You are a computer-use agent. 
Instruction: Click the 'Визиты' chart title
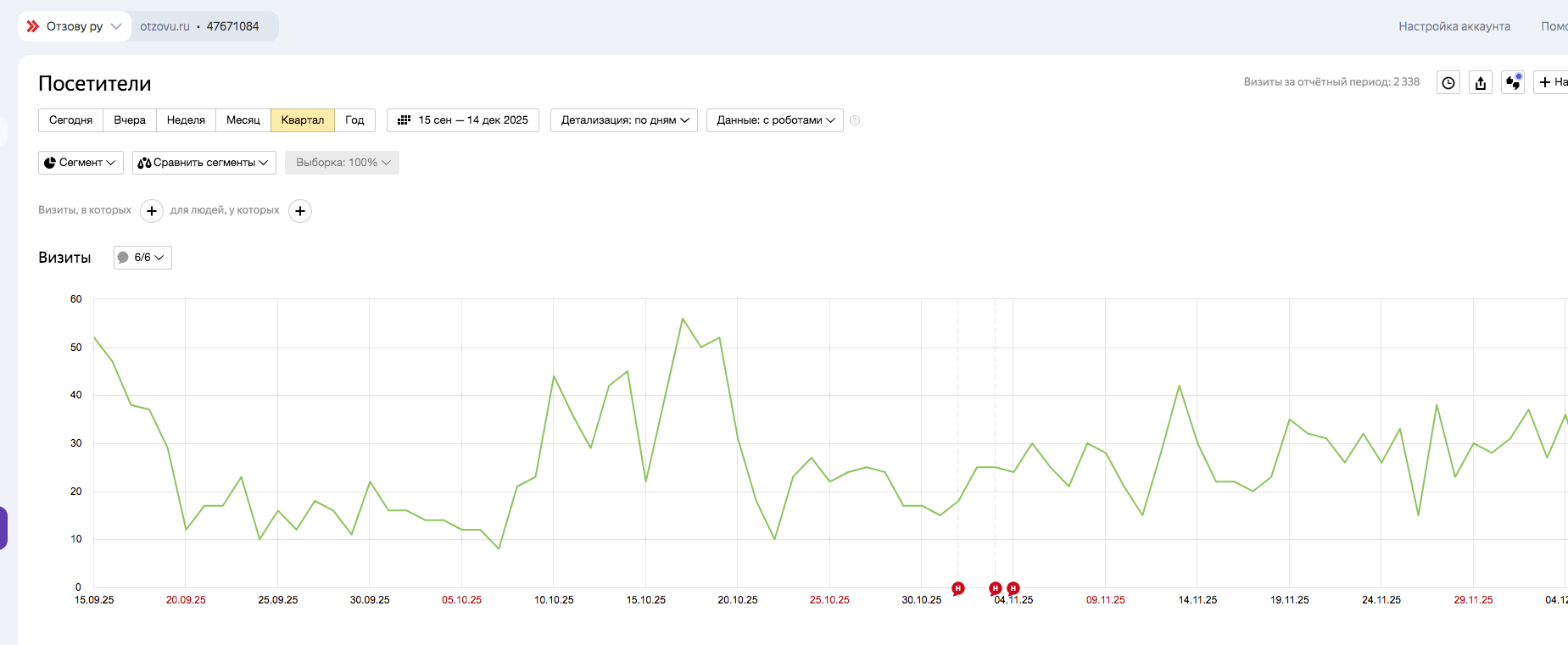click(x=64, y=258)
